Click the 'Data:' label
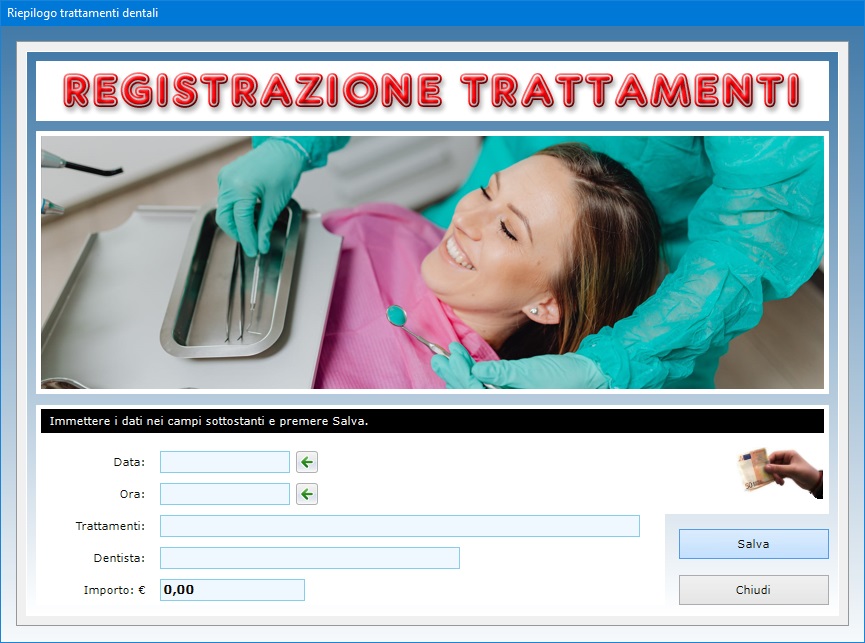This screenshot has height=643, width=865. pos(129,462)
